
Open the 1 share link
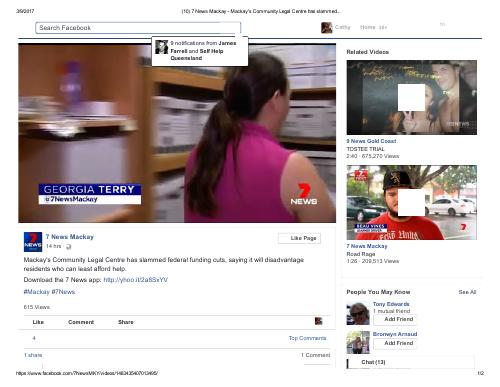pyautogui.click(x=33, y=355)
